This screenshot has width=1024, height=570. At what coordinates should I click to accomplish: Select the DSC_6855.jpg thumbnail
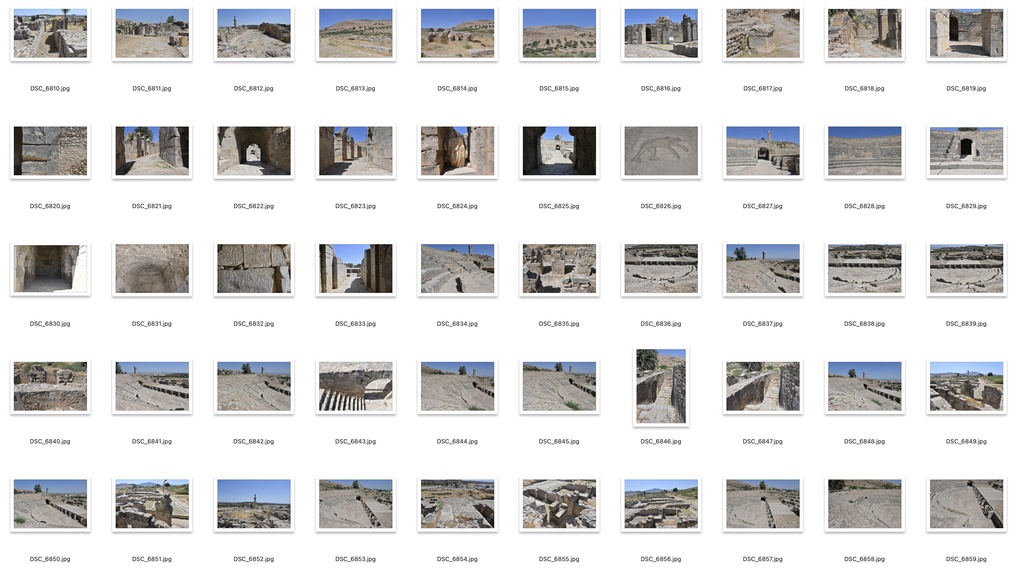click(560, 503)
